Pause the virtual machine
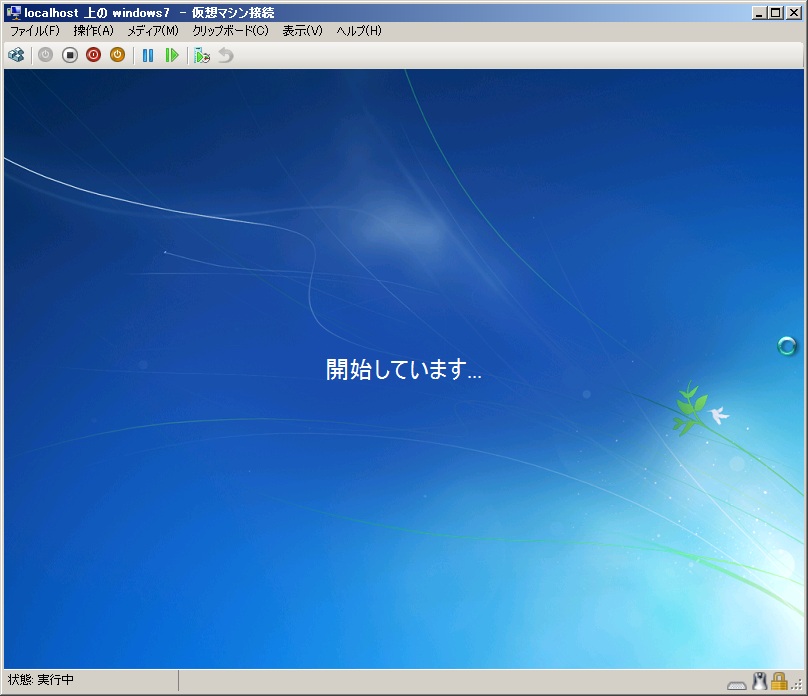The width and height of the screenshot is (808, 696). coord(148,55)
